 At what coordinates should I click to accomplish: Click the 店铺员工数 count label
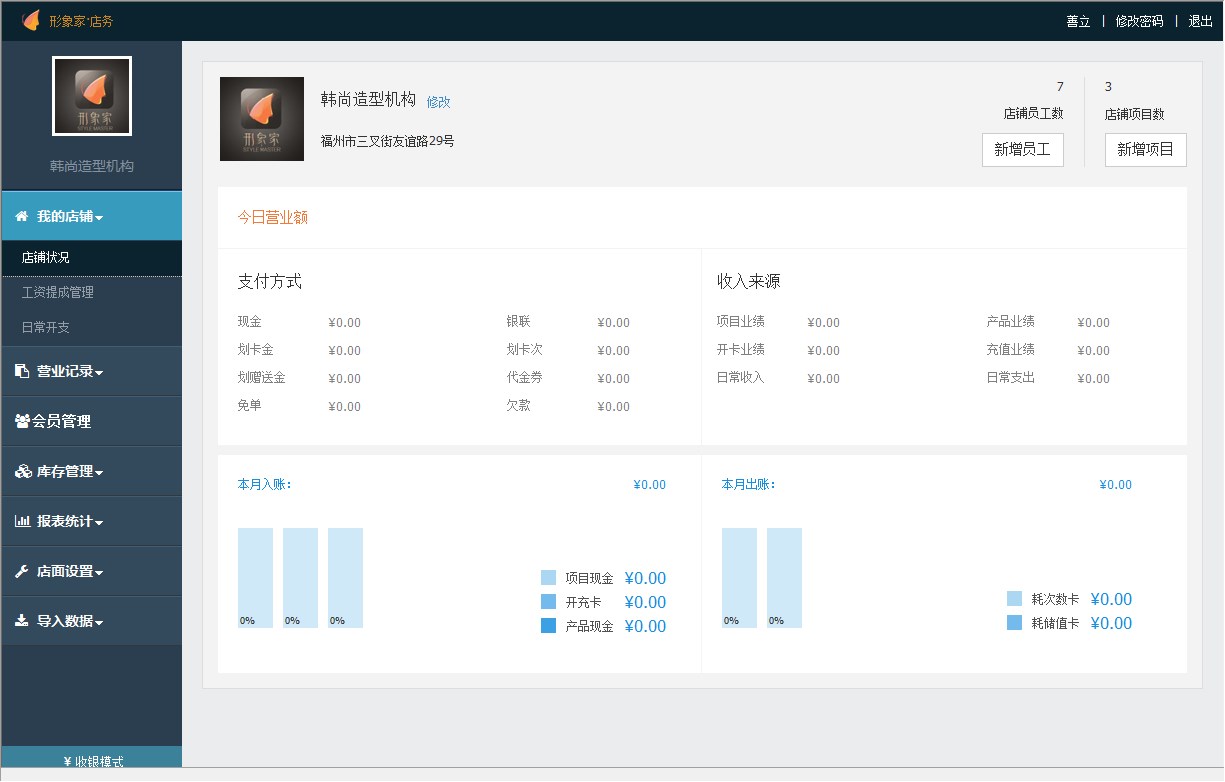click(1033, 114)
